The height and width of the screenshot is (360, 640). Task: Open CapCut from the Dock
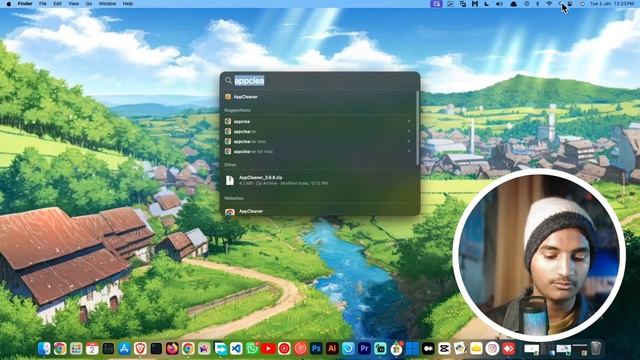coord(444,349)
